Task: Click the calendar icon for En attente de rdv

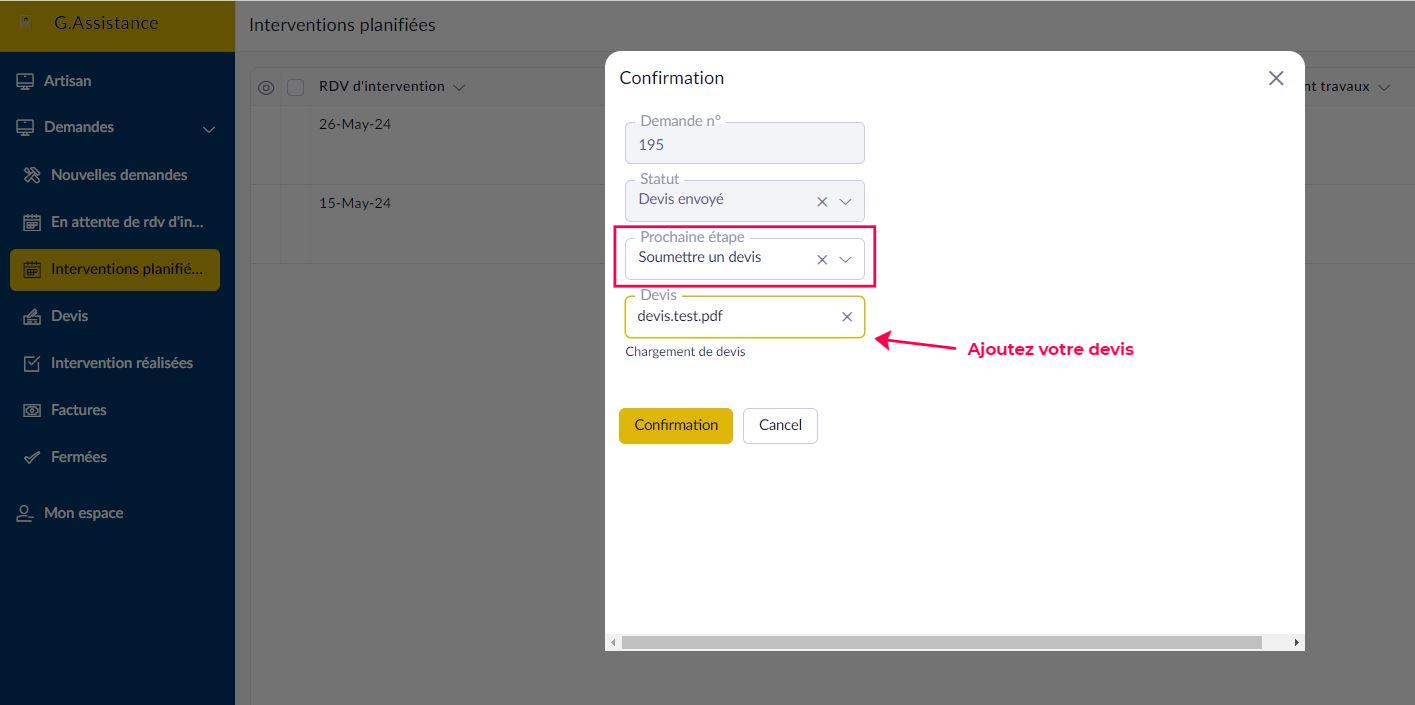Action: 32,222
